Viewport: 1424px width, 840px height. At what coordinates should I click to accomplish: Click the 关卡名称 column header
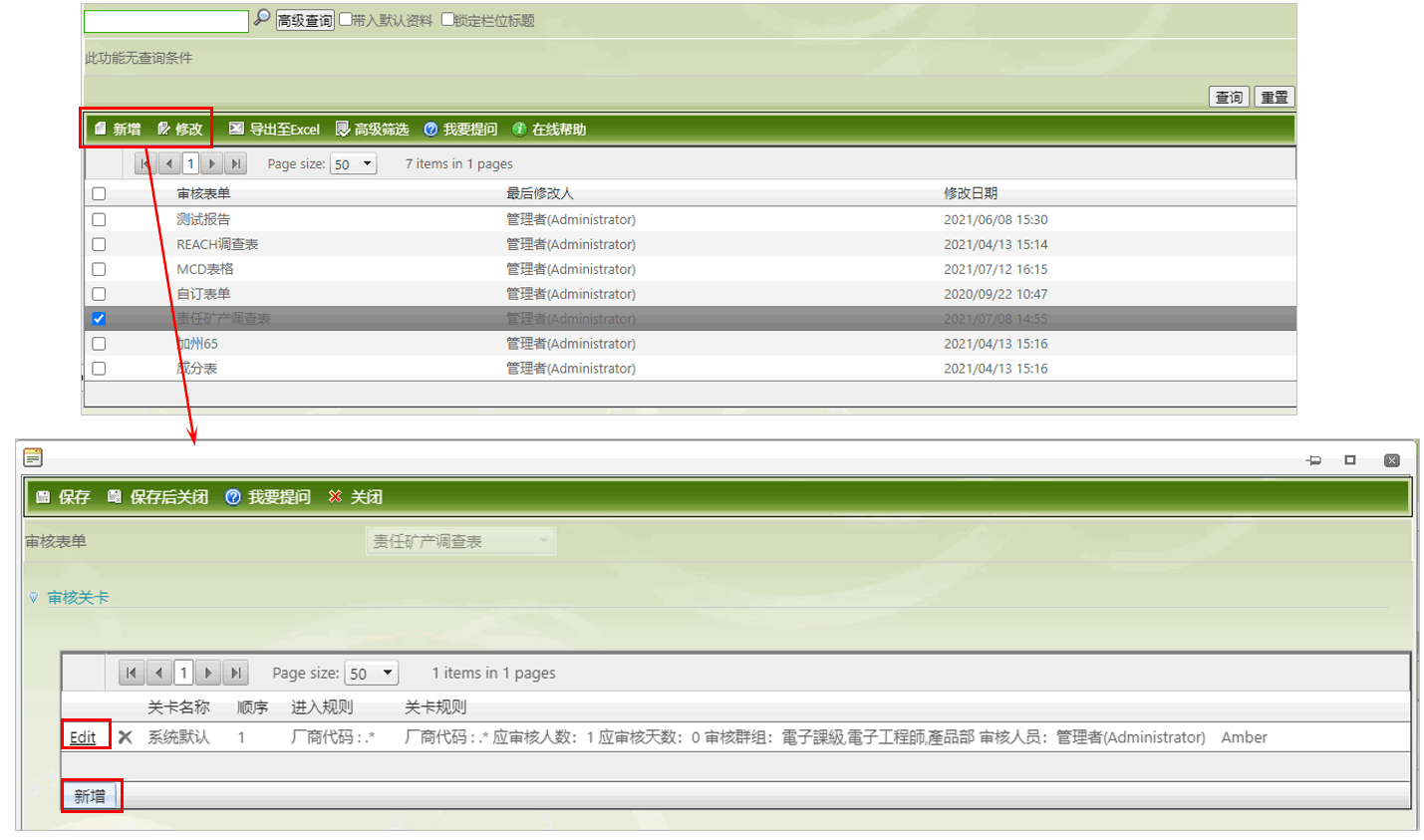pyautogui.click(x=178, y=707)
